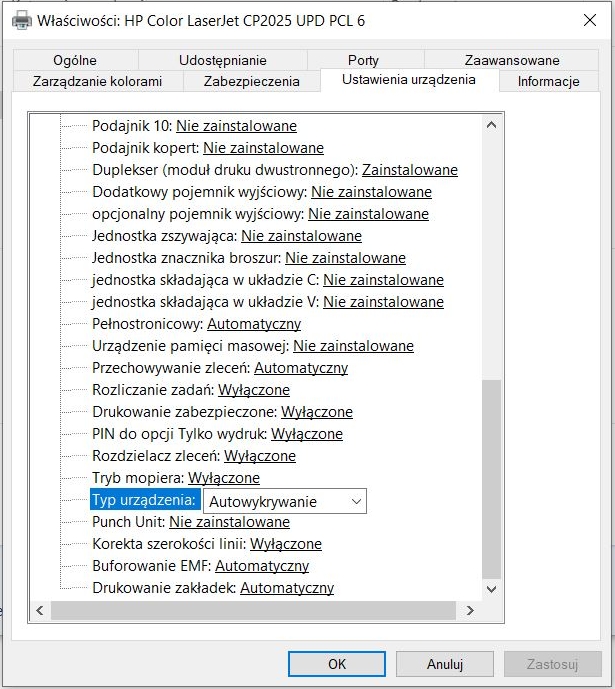The height and width of the screenshot is (689, 615).
Task: Change Tryb mopiera Wyłączone value
Action: [x=224, y=478]
